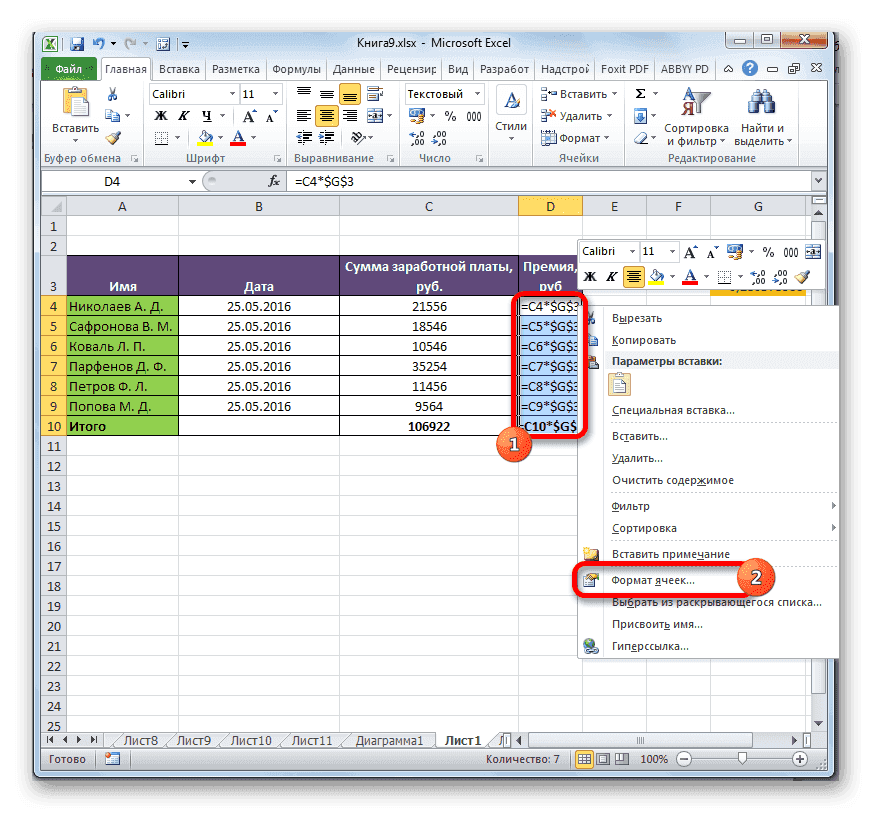The width and height of the screenshot is (871, 813).
Task: Click the Save icon in Quick Access Toolbar
Action: coord(76,43)
